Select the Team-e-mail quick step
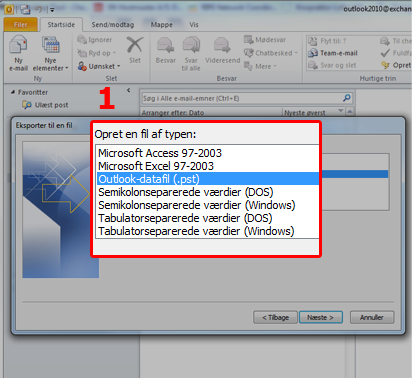Screen dimensions: 412x378 coord(333,53)
